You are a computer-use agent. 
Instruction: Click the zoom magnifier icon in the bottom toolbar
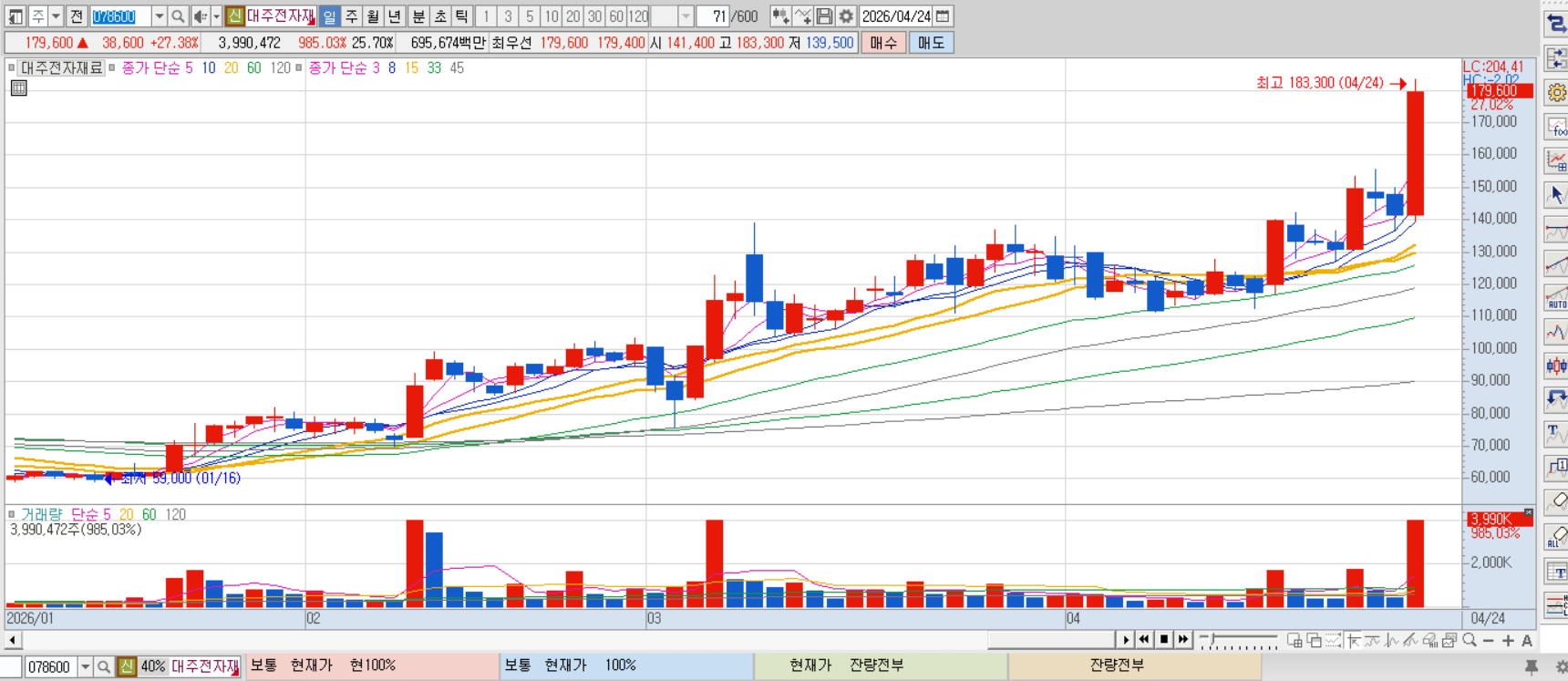[1470, 641]
